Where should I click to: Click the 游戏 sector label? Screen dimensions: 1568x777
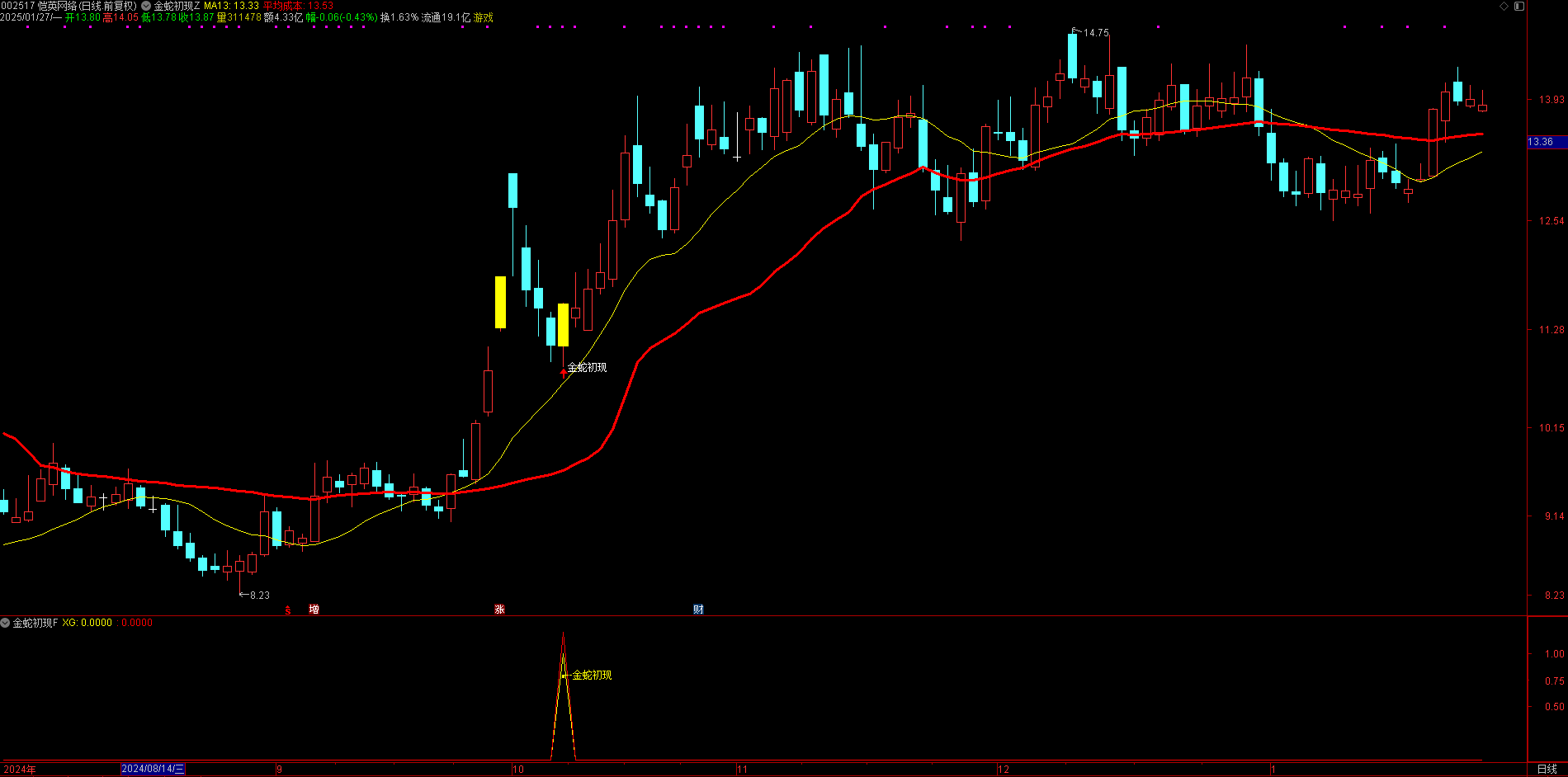click(x=483, y=17)
